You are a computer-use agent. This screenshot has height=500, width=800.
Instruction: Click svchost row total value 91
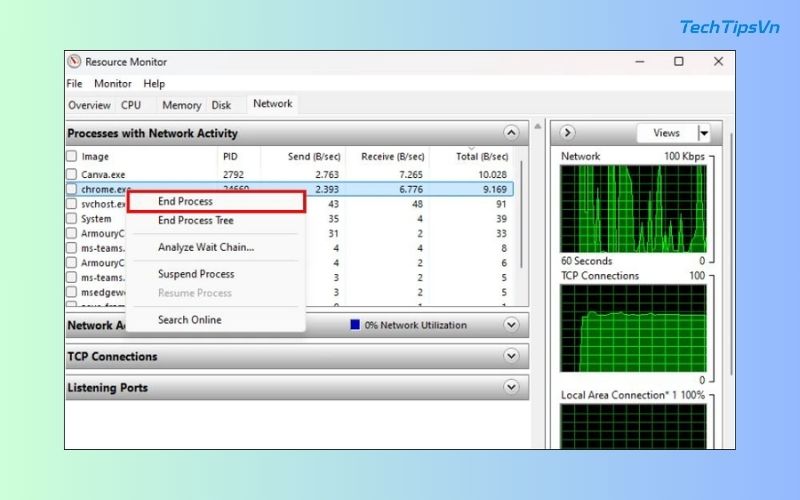[x=502, y=204]
